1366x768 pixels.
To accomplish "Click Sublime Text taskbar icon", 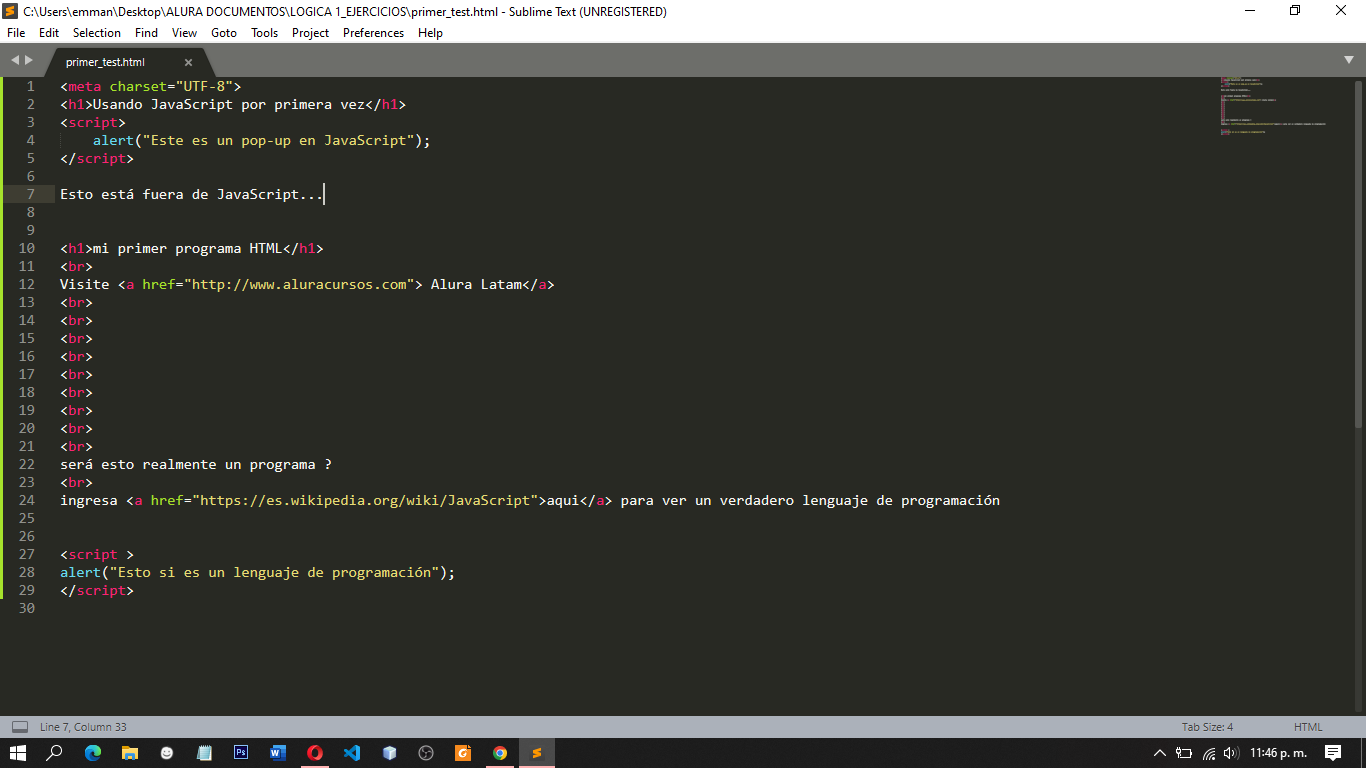I will pyautogui.click(x=537, y=753).
